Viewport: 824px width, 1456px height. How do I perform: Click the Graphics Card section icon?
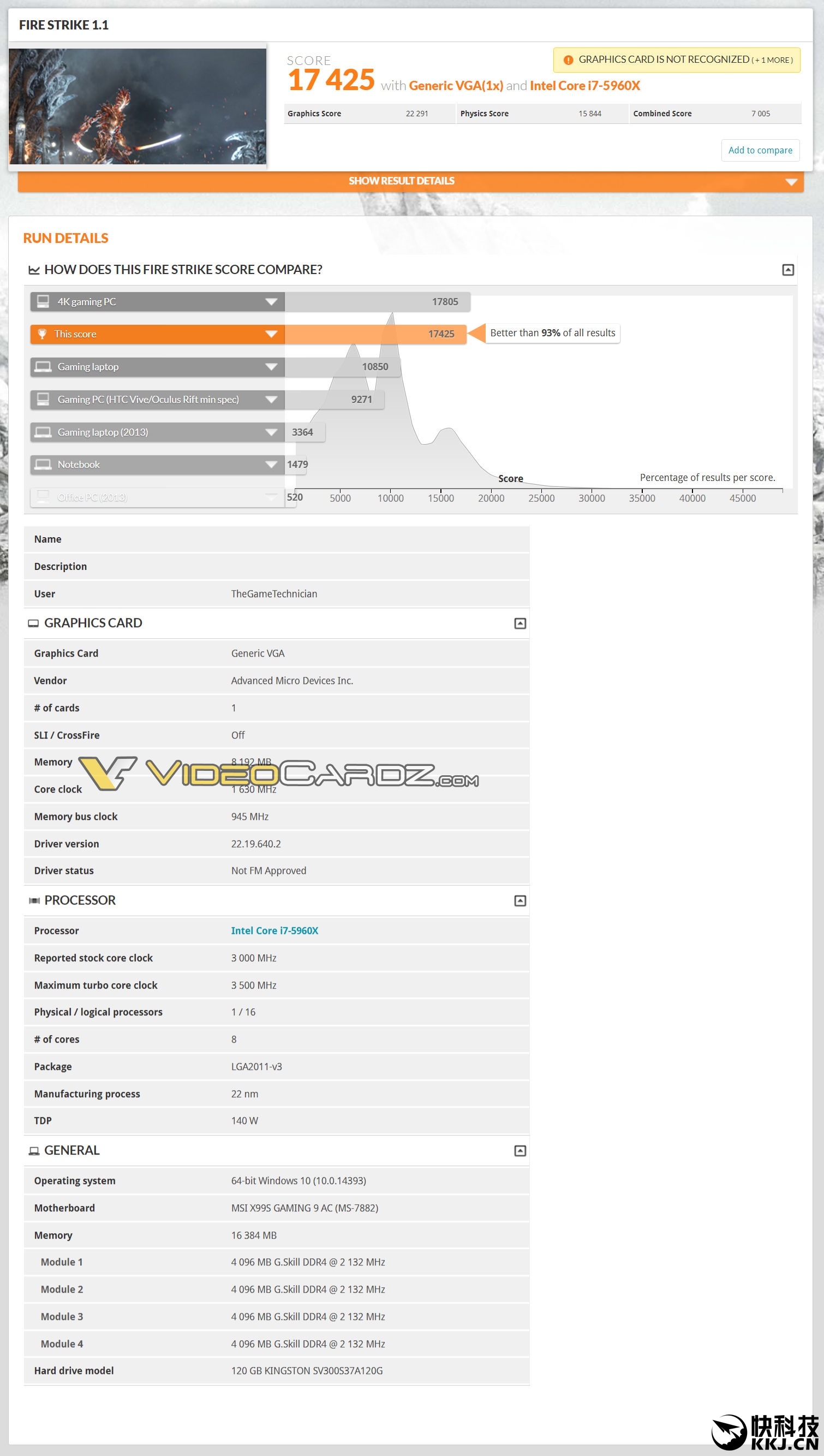pyautogui.click(x=33, y=623)
